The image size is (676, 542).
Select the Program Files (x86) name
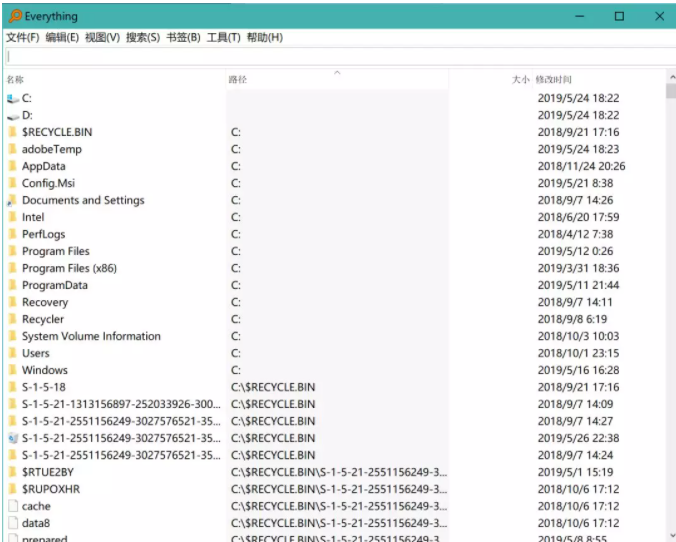[x=69, y=268]
